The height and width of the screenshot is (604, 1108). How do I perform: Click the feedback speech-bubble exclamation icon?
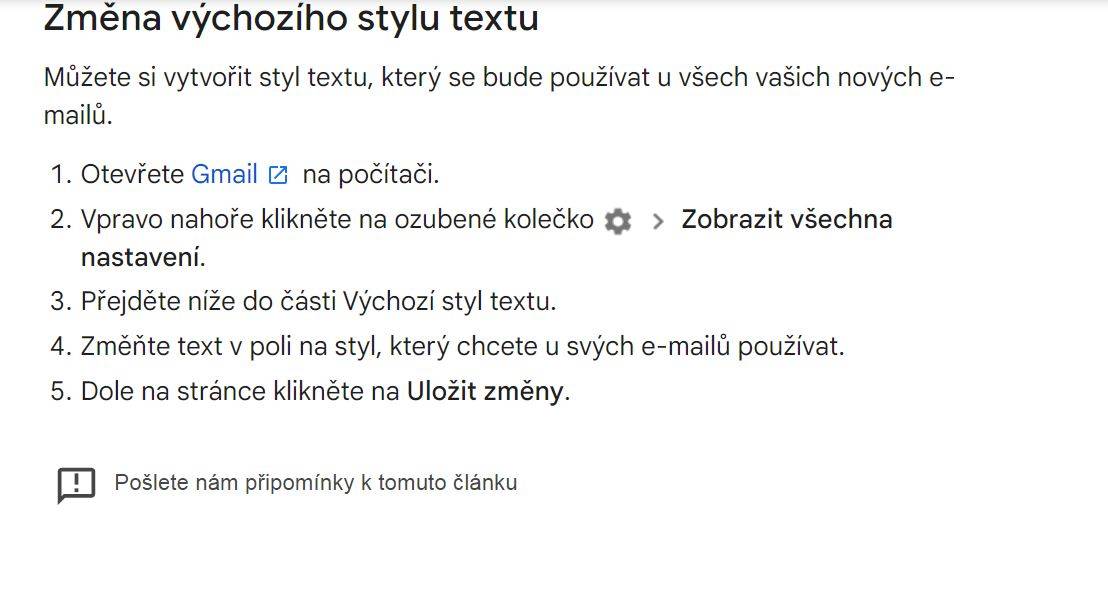pos(76,485)
